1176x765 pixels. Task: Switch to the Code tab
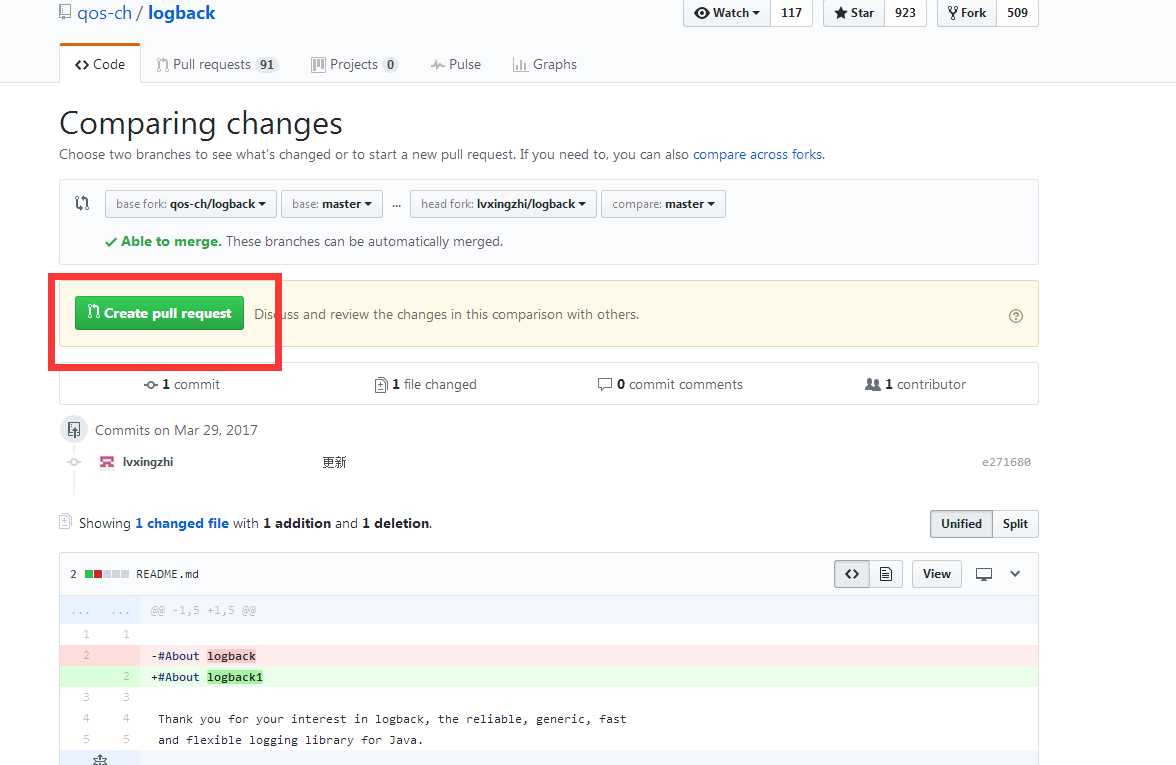tap(100, 64)
